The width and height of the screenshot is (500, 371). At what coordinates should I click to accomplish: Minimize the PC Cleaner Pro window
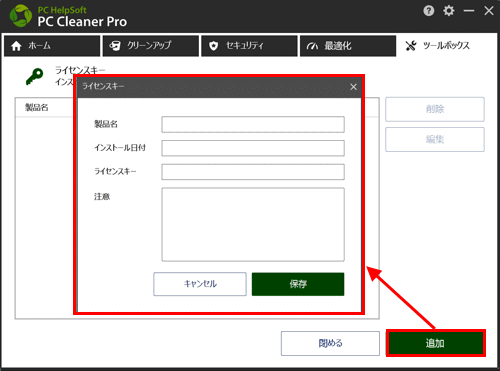(469, 11)
